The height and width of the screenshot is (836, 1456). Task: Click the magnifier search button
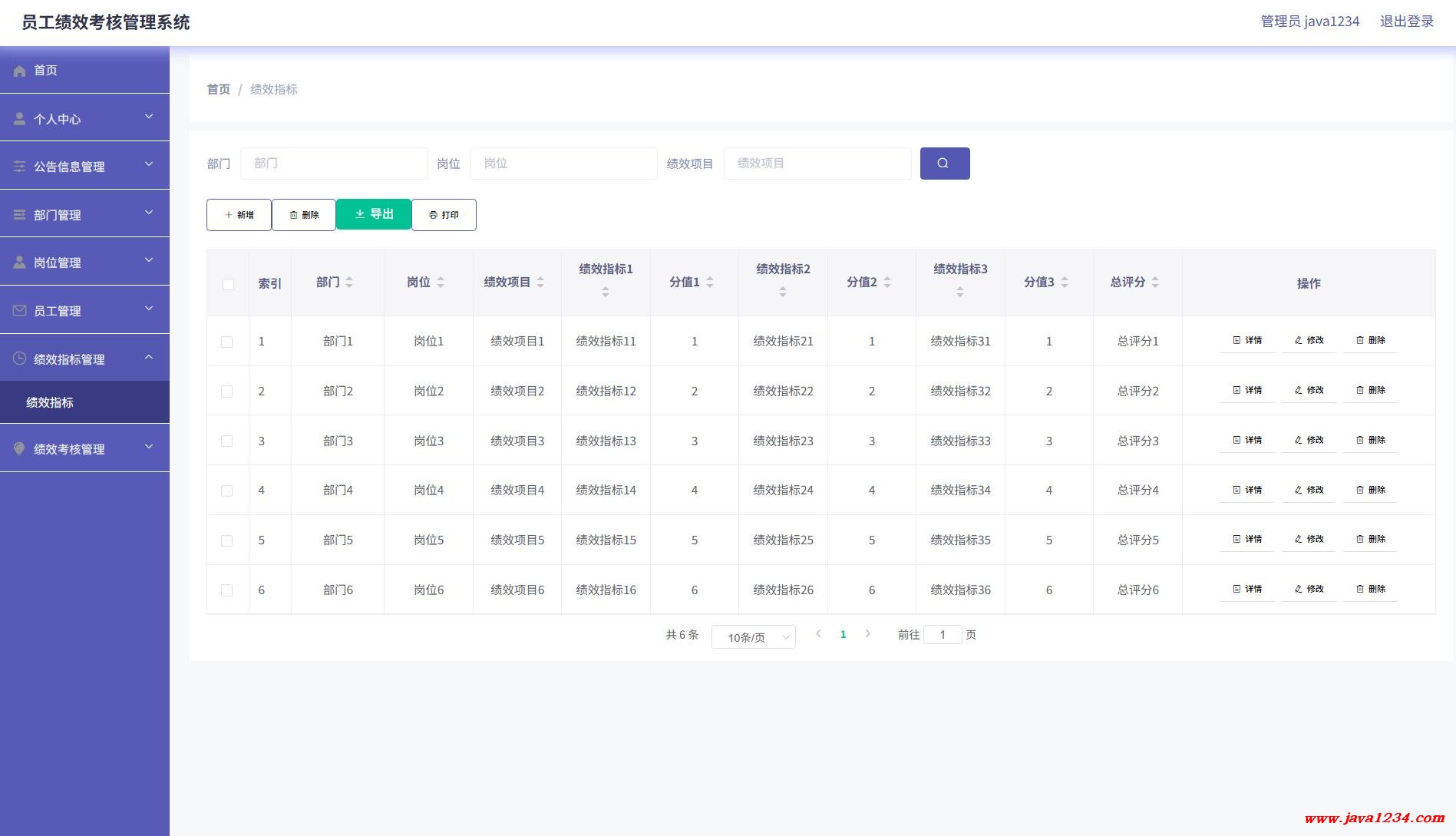click(944, 164)
